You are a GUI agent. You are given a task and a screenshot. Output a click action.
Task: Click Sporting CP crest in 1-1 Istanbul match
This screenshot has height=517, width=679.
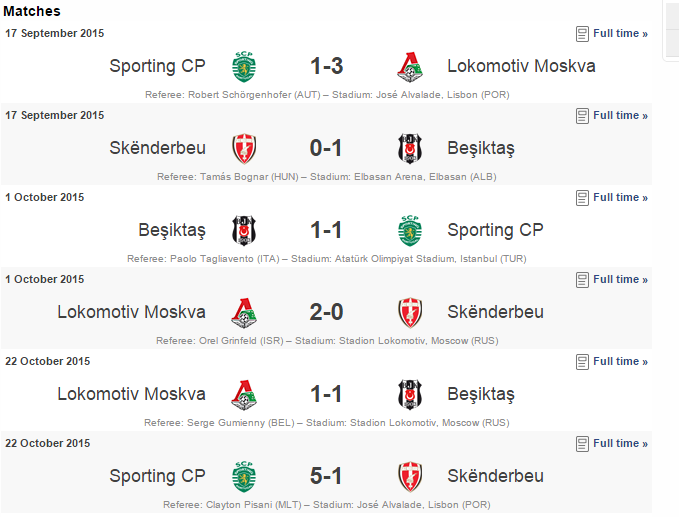(410, 231)
